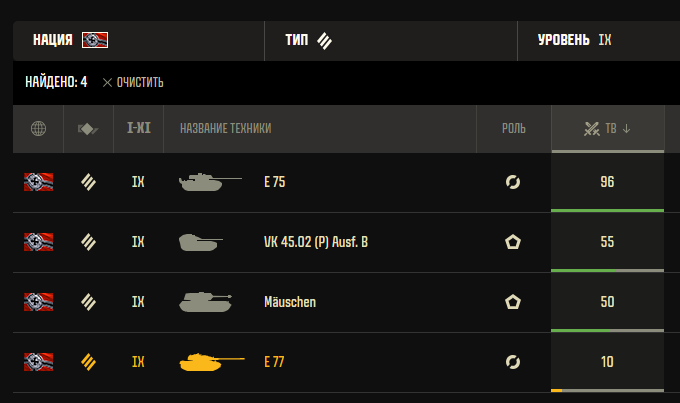Image resolution: width=680 pixels, height=403 pixels.
Task: Click the E 75 progress bar showing 96
Action: coord(607,210)
